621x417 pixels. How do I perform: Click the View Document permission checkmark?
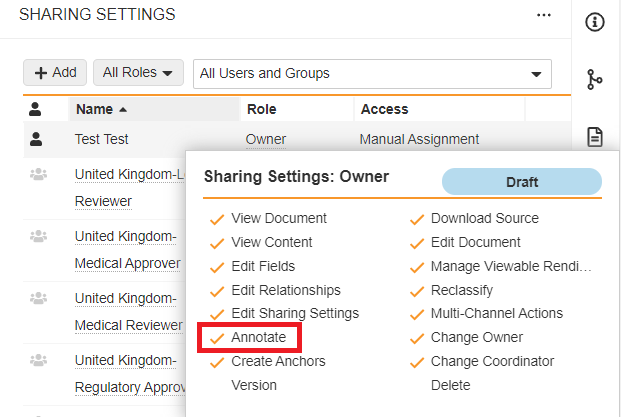click(x=216, y=218)
